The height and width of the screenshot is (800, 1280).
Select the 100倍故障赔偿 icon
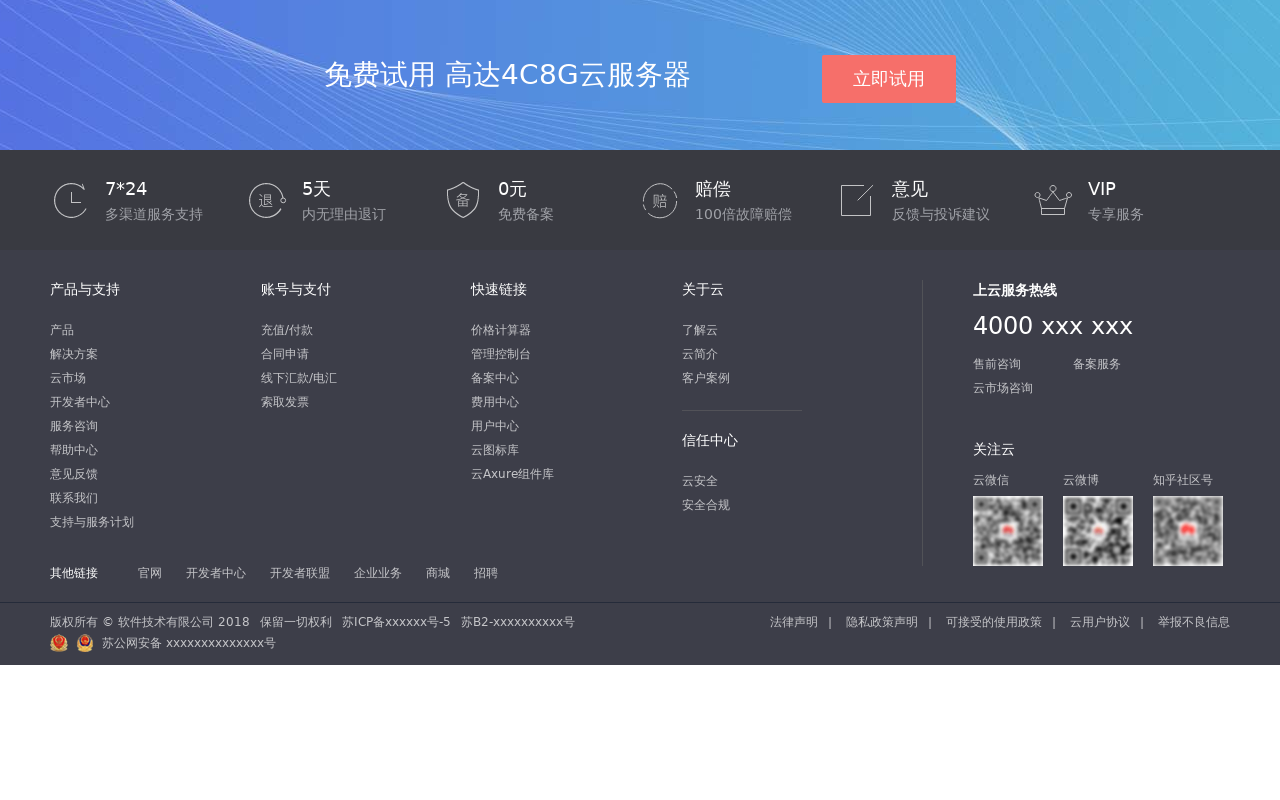(658, 199)
